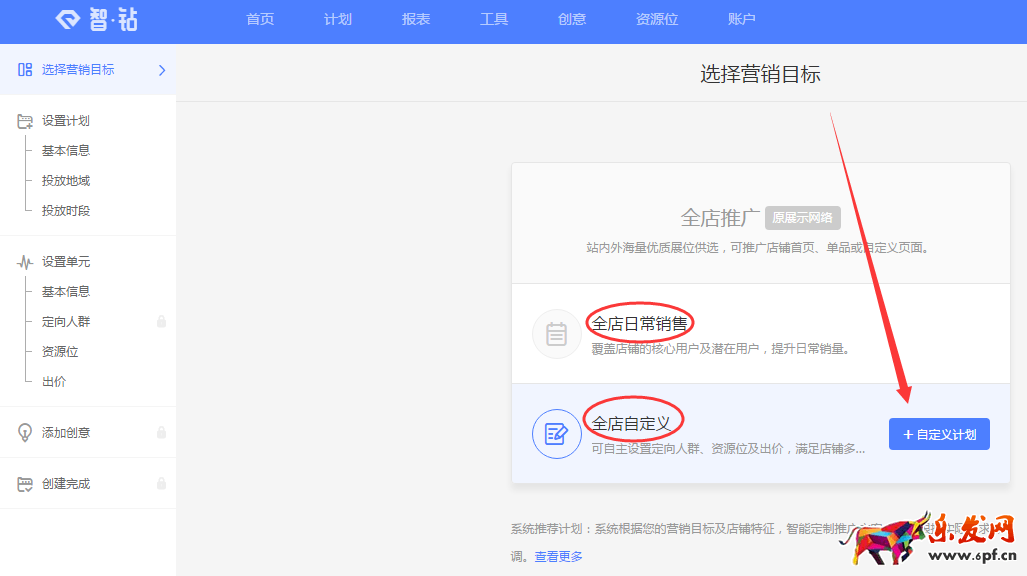
Task: Select 出价 under 设置单元
Action: pos(54,382)
